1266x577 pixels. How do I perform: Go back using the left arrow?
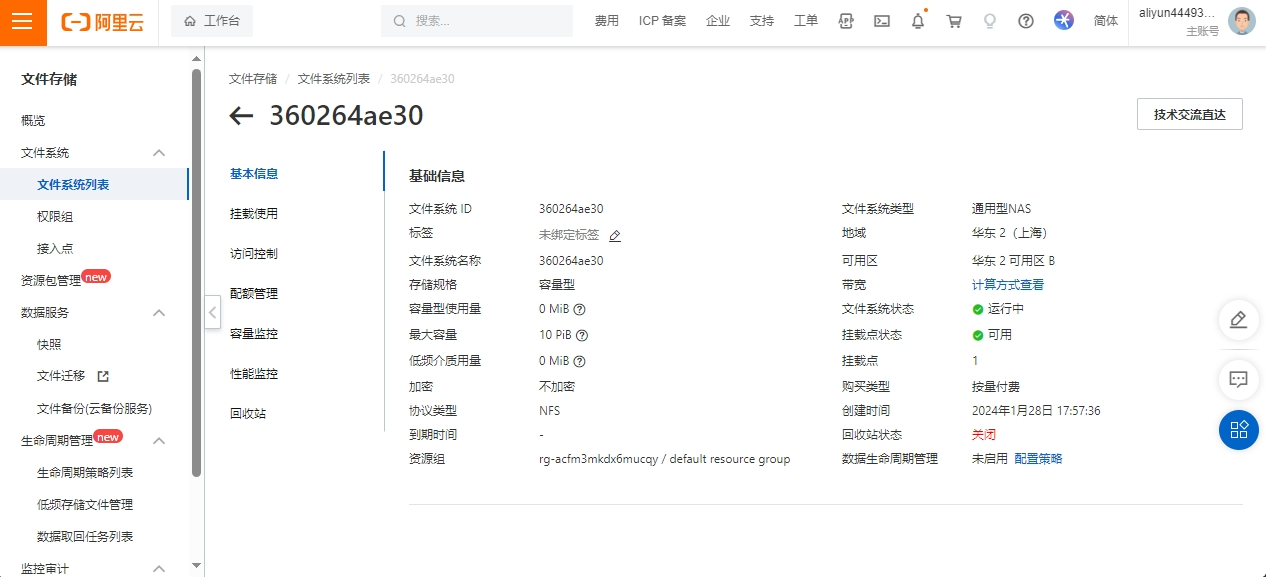[241, 116]
